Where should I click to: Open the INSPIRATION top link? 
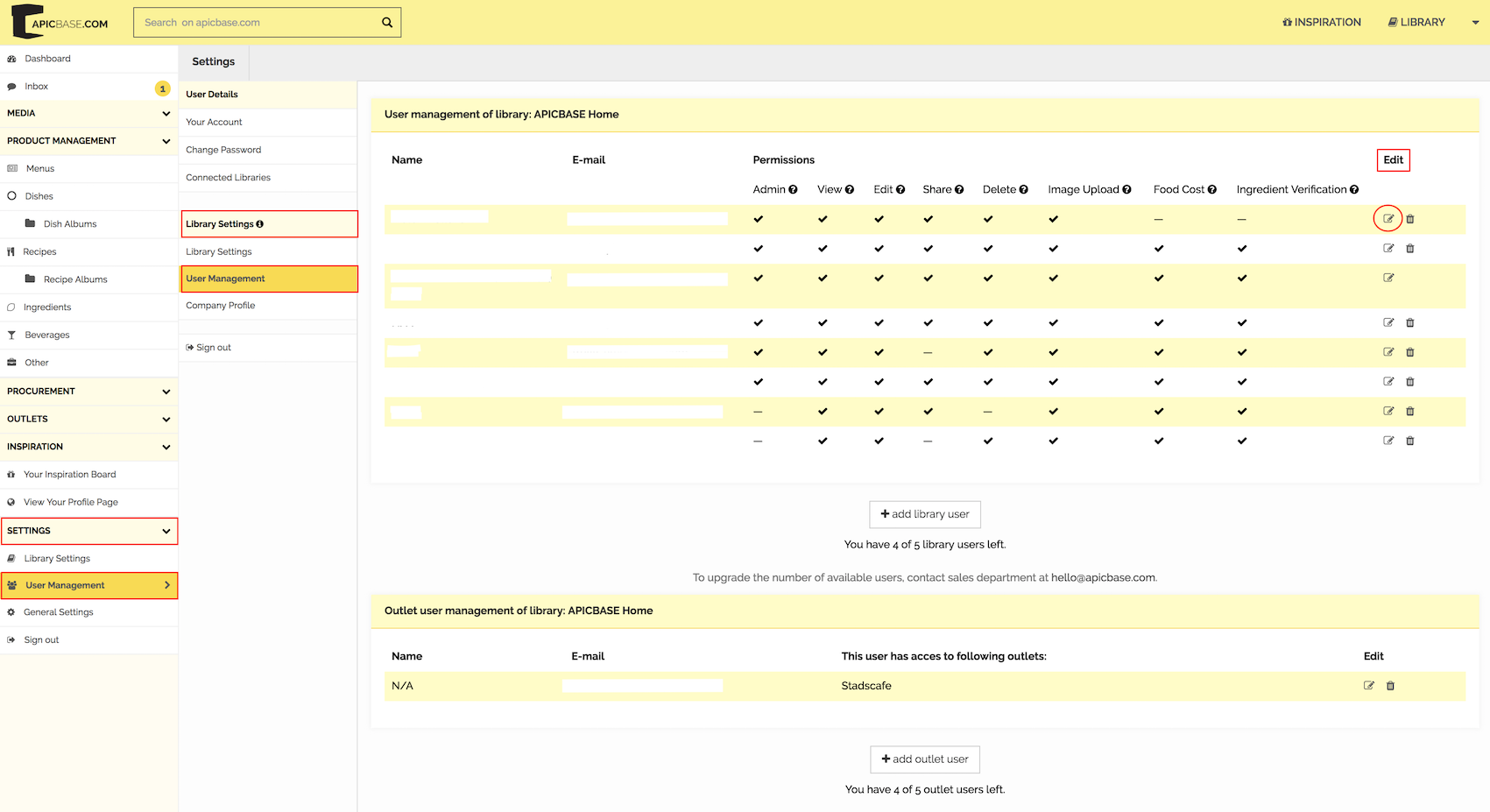(x=1321, y=22)
